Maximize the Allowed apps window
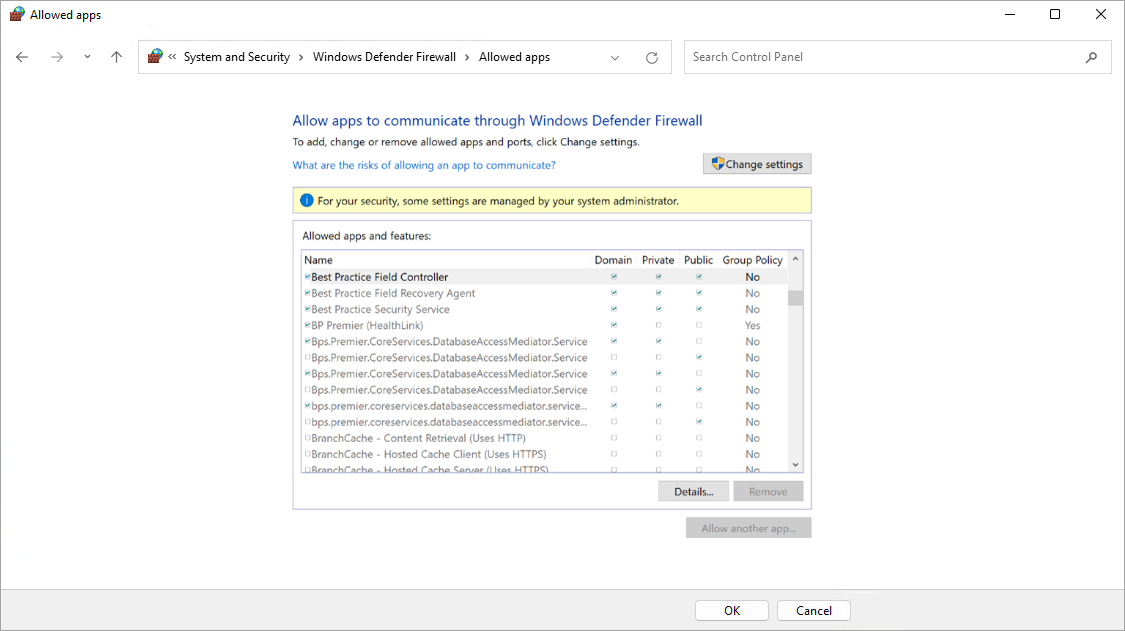Screen dimensions: 1125x631 pos(1055,14)
